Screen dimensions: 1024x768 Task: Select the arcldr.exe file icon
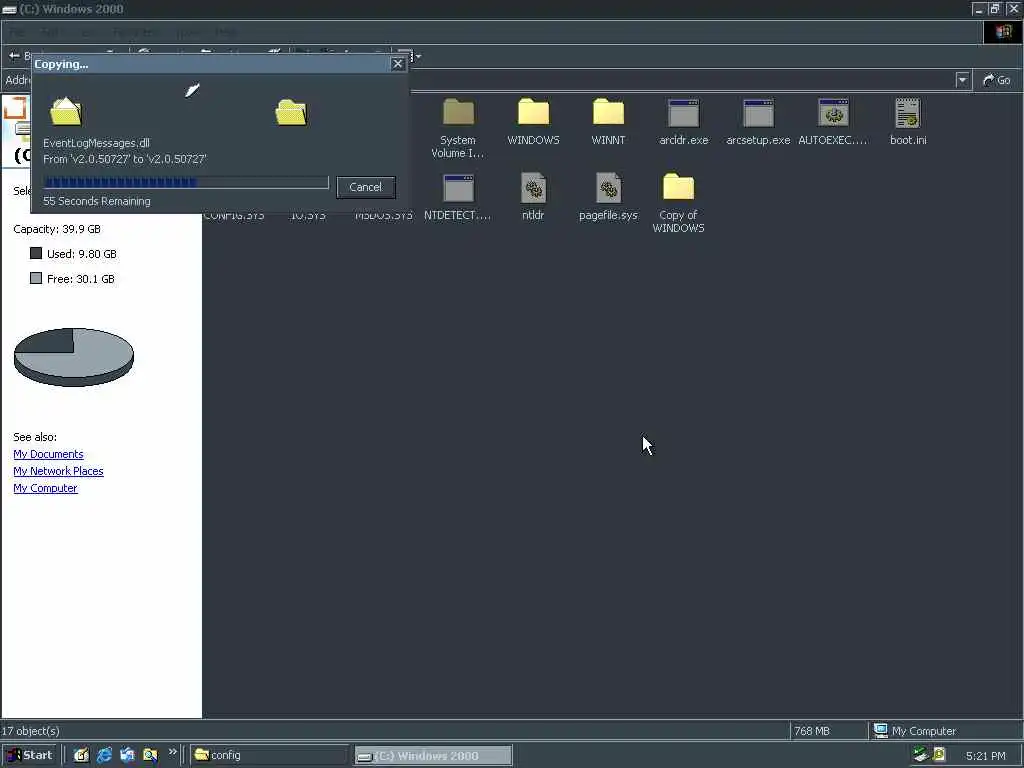(684, 112)
